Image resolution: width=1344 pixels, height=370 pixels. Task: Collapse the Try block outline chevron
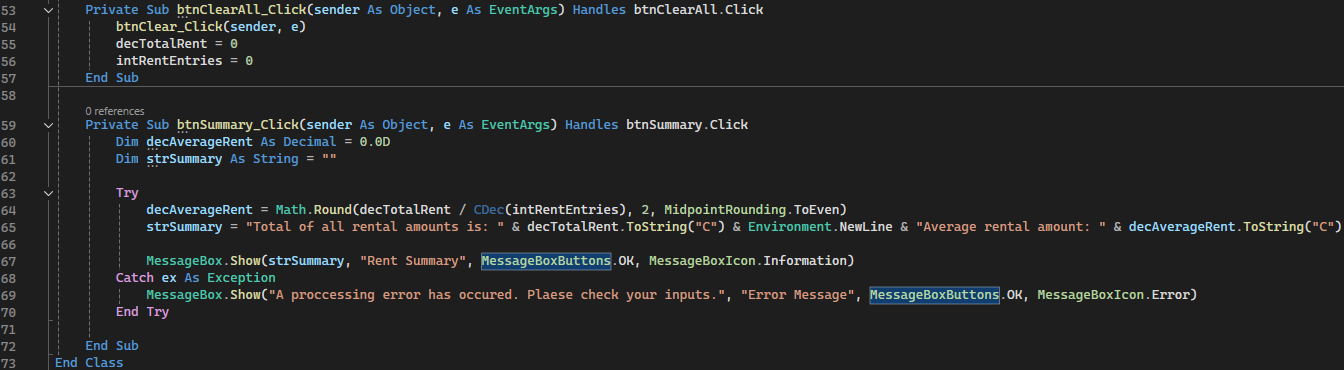[48, 193]
